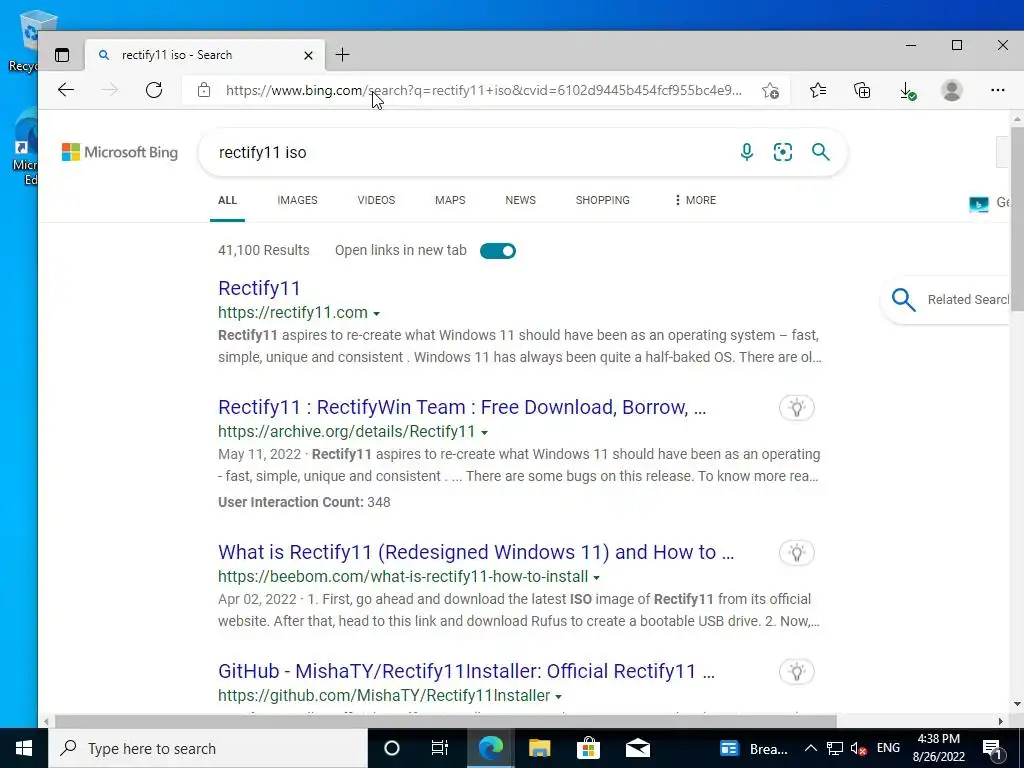Switch to the SHOPPING tab
Viewport: 1024px width, 768px height.
pyautogui.click(x=602, y=200)
